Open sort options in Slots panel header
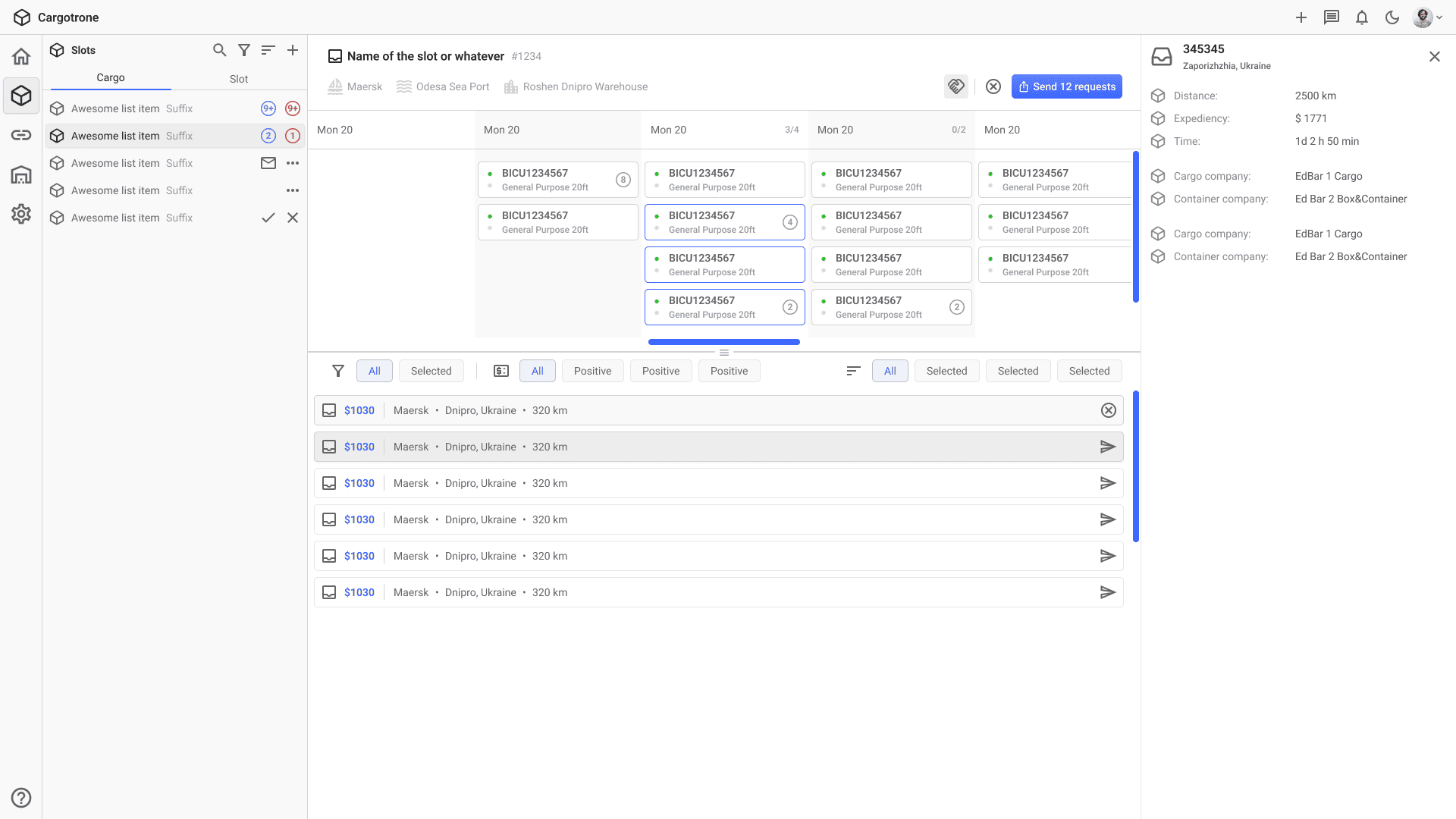The image size is (1456, 819). coord(268,50)
